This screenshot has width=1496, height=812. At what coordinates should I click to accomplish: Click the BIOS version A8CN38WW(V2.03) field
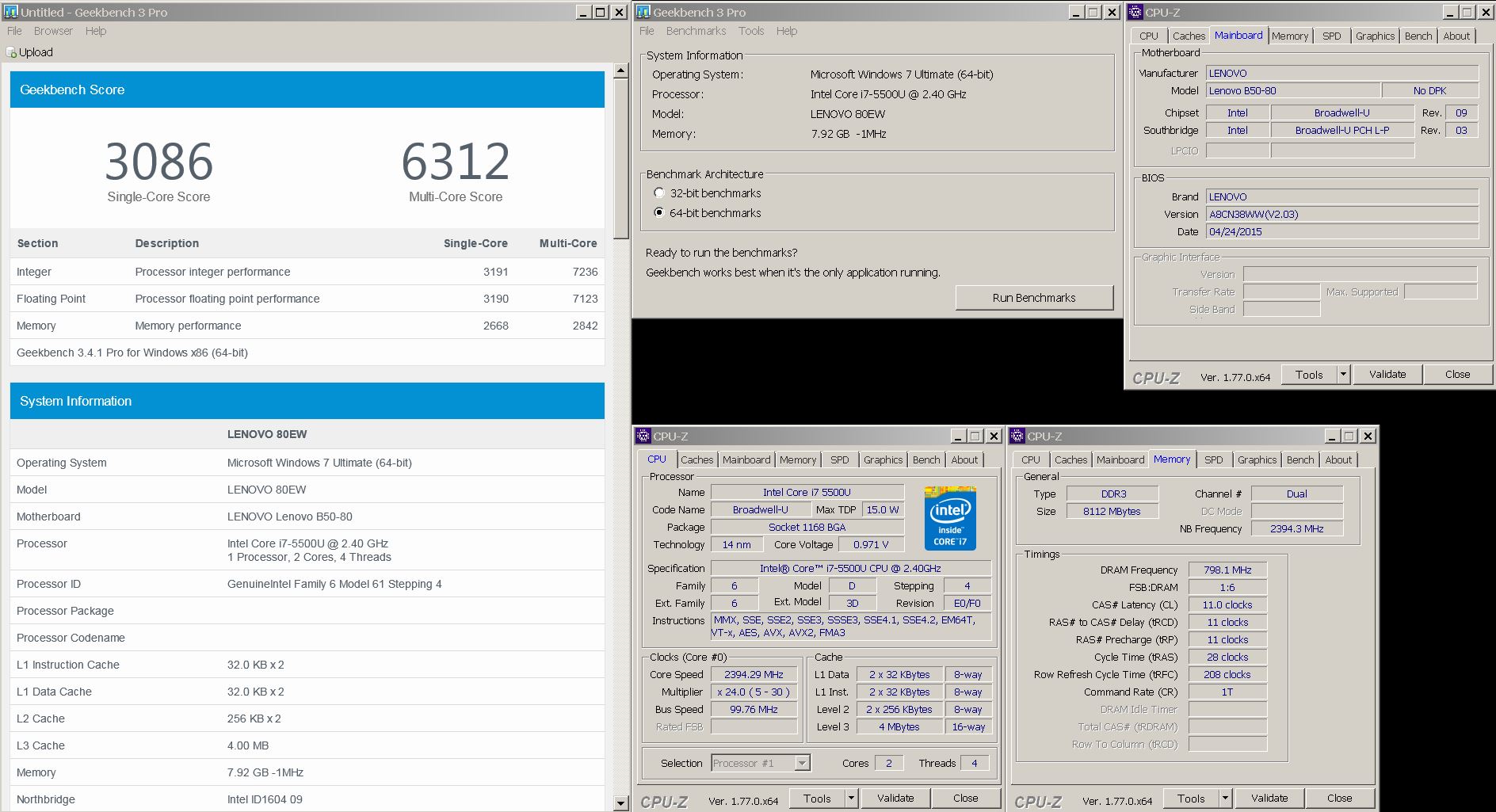coord(1342,214)
